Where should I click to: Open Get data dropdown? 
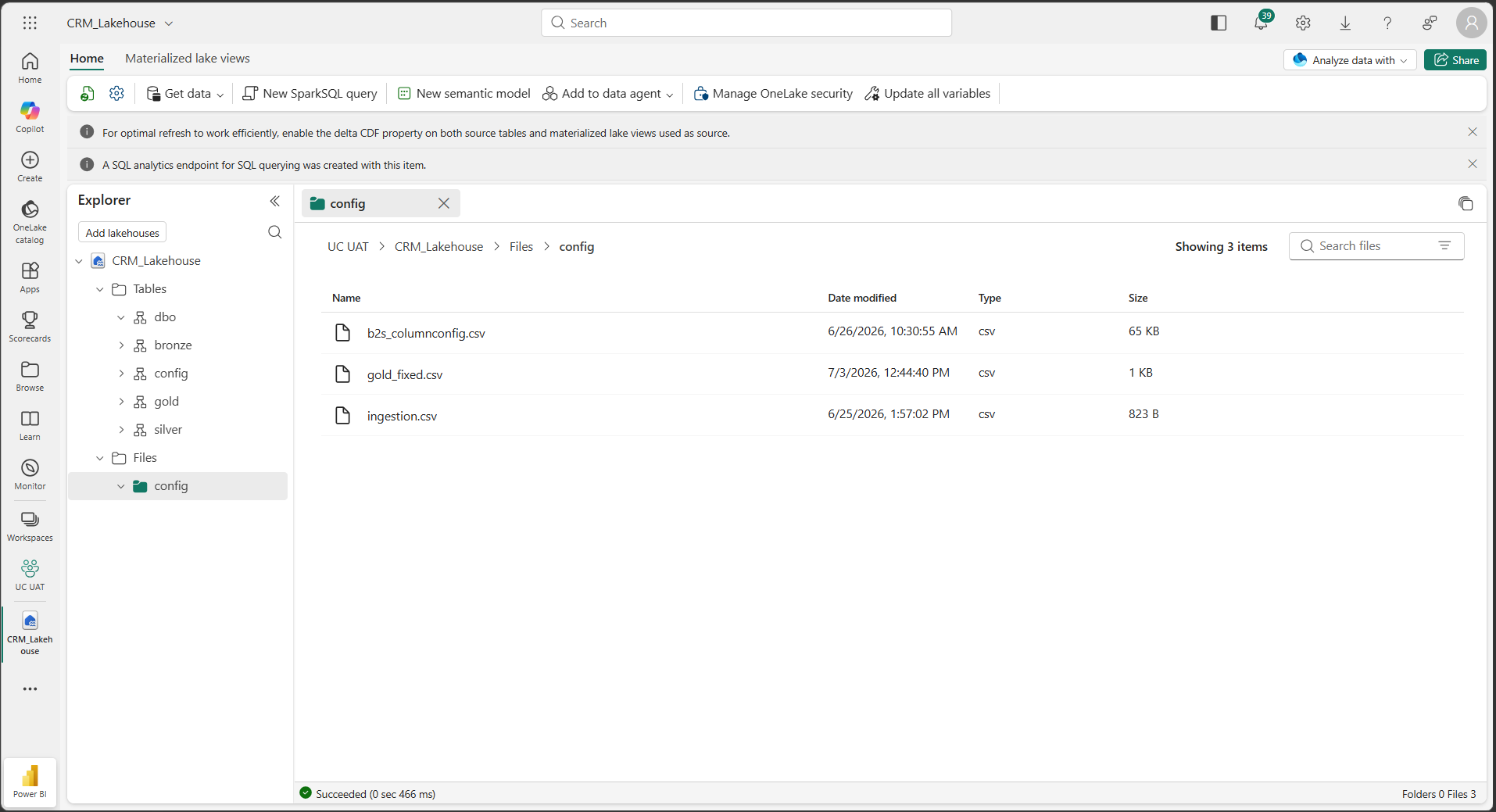pos(185,94)
